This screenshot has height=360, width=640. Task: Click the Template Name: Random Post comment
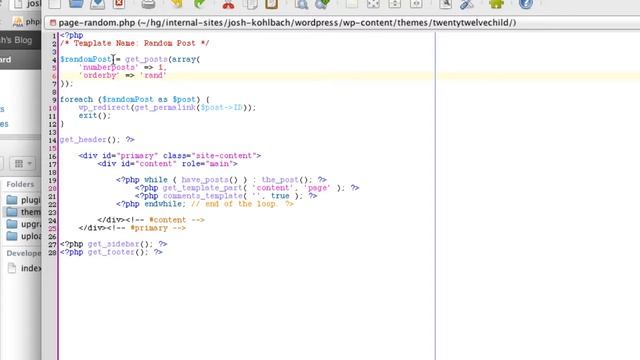134,43
